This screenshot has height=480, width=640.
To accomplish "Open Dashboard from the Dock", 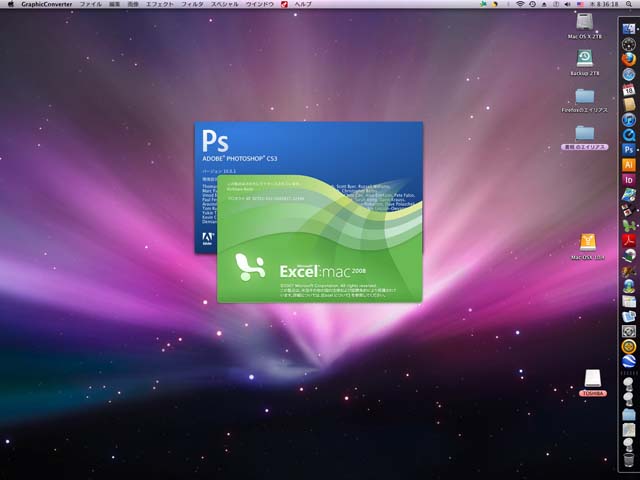I will [629, 44].
